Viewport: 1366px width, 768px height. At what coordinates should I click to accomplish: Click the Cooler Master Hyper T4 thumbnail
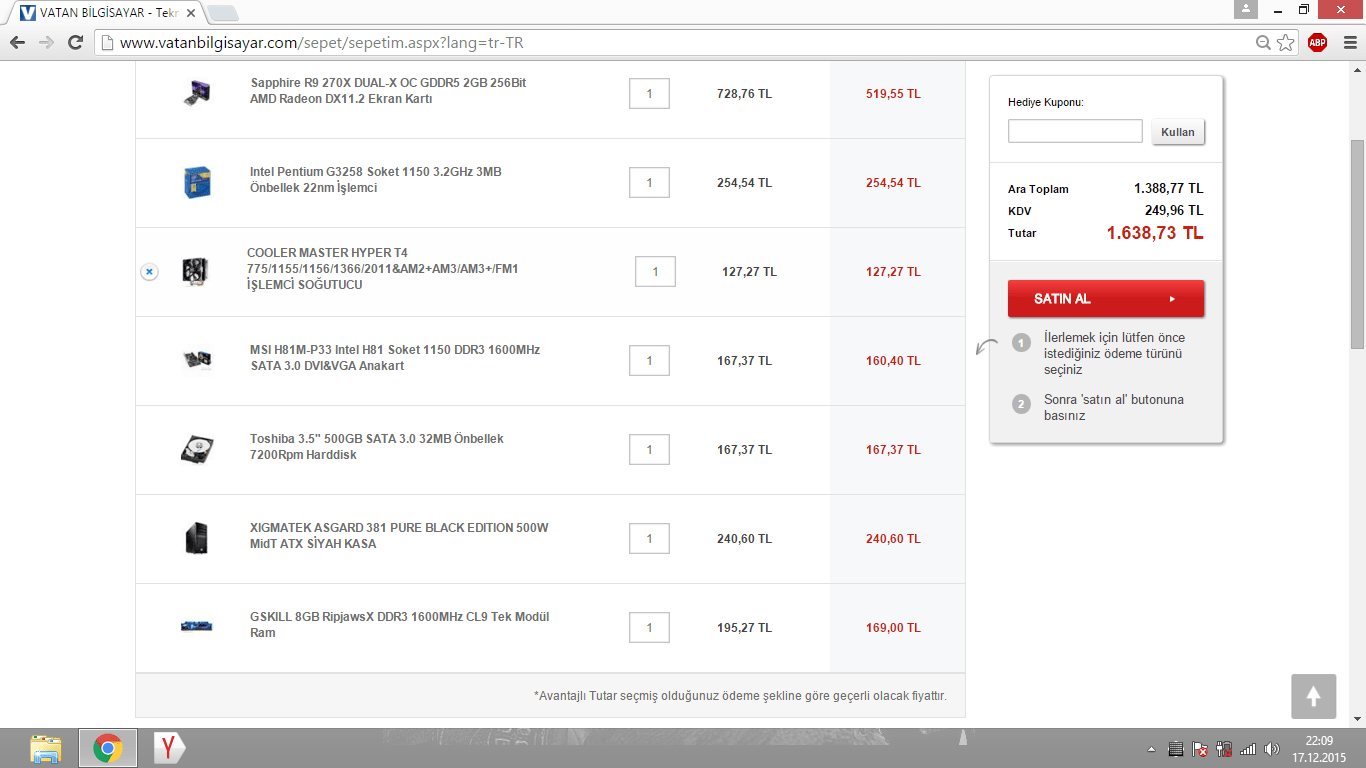click(x=195, y=271)
